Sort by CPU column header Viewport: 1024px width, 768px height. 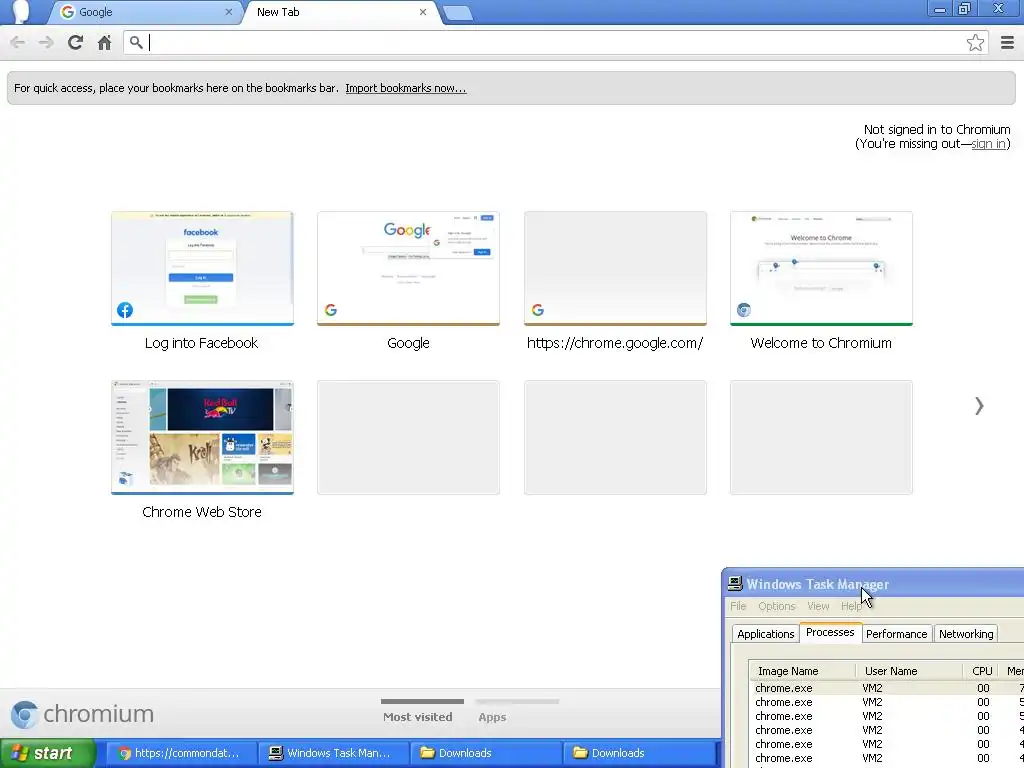click(982, 671)
